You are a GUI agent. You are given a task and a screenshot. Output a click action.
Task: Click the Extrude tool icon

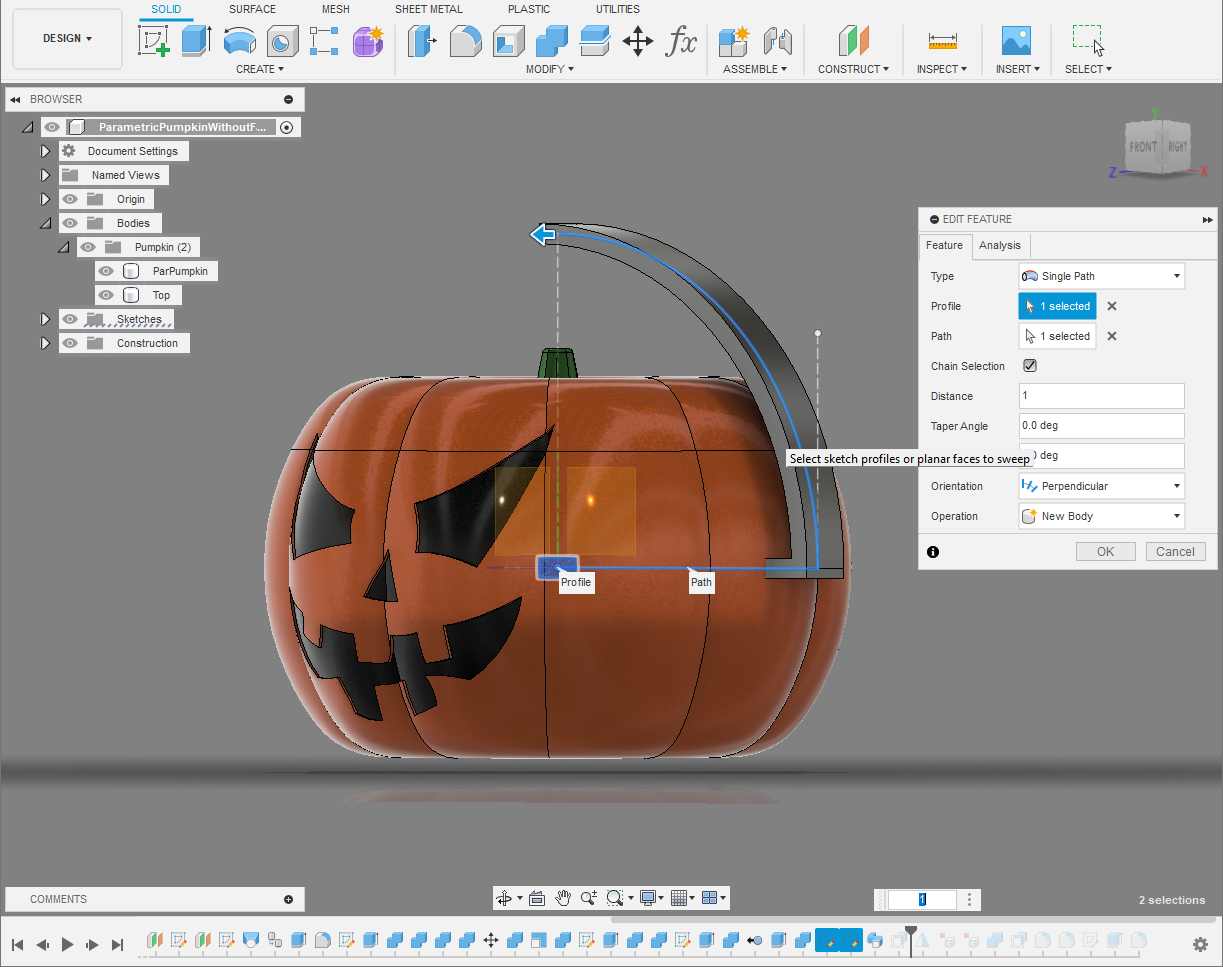coord(196,41)
